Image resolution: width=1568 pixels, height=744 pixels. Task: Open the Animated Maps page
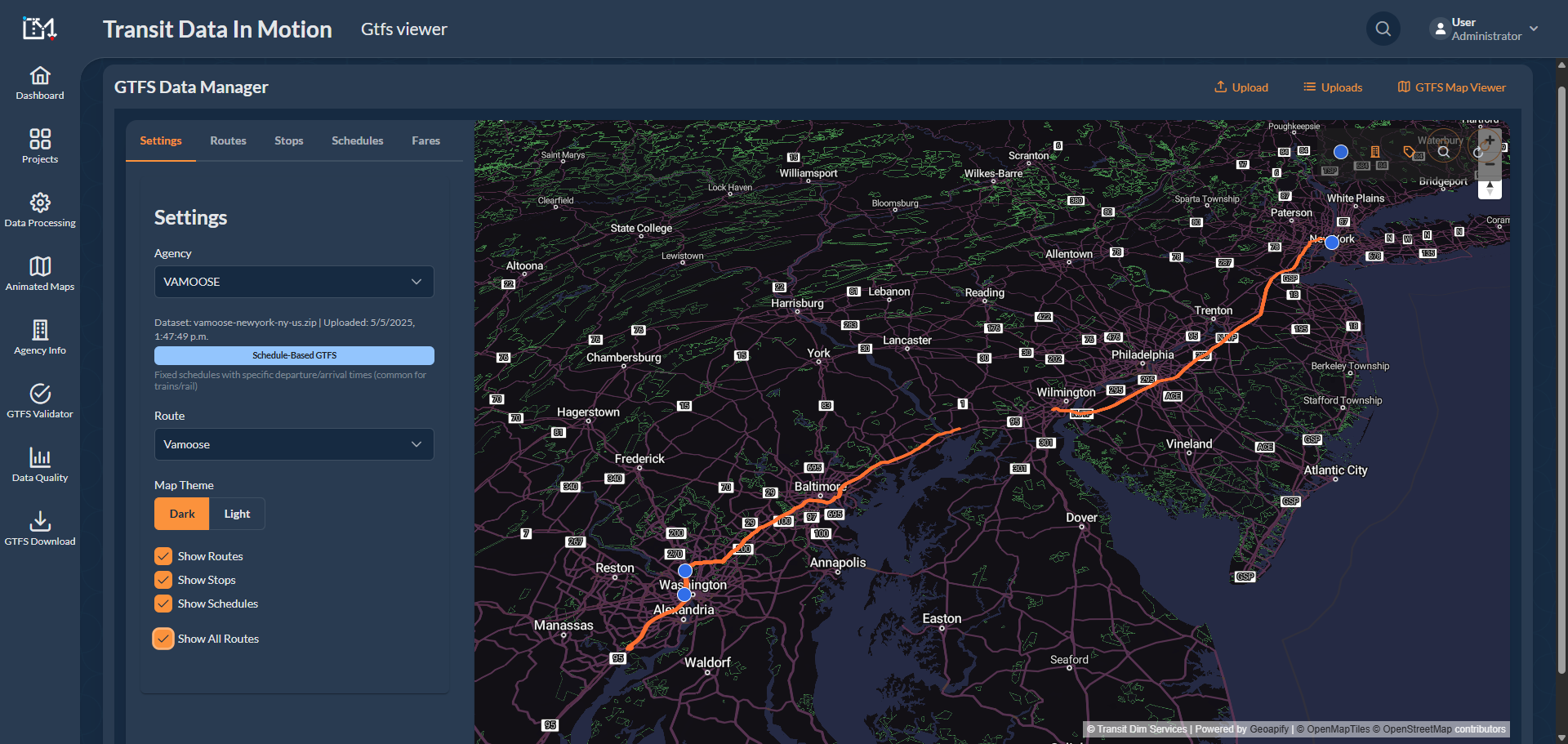[x=40, y=274]
